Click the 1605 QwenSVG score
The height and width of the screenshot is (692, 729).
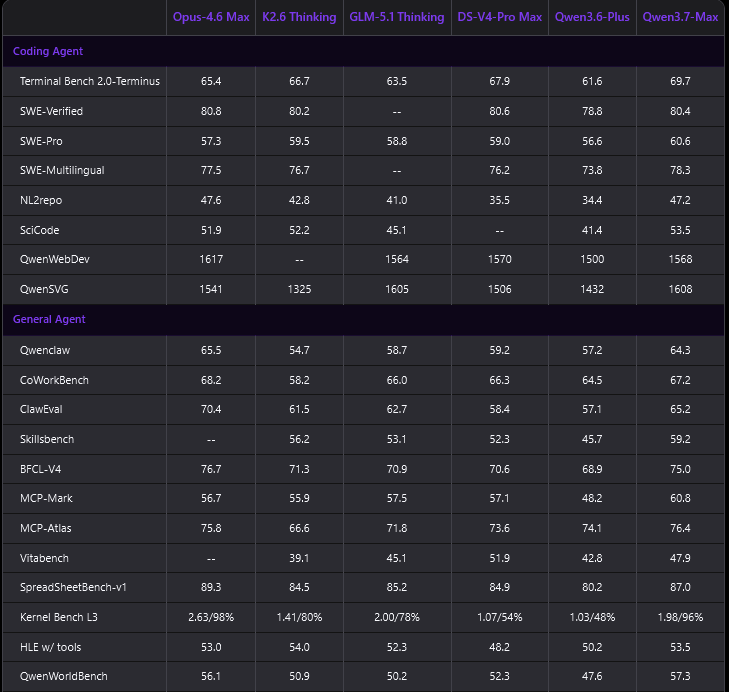point(397,289)
